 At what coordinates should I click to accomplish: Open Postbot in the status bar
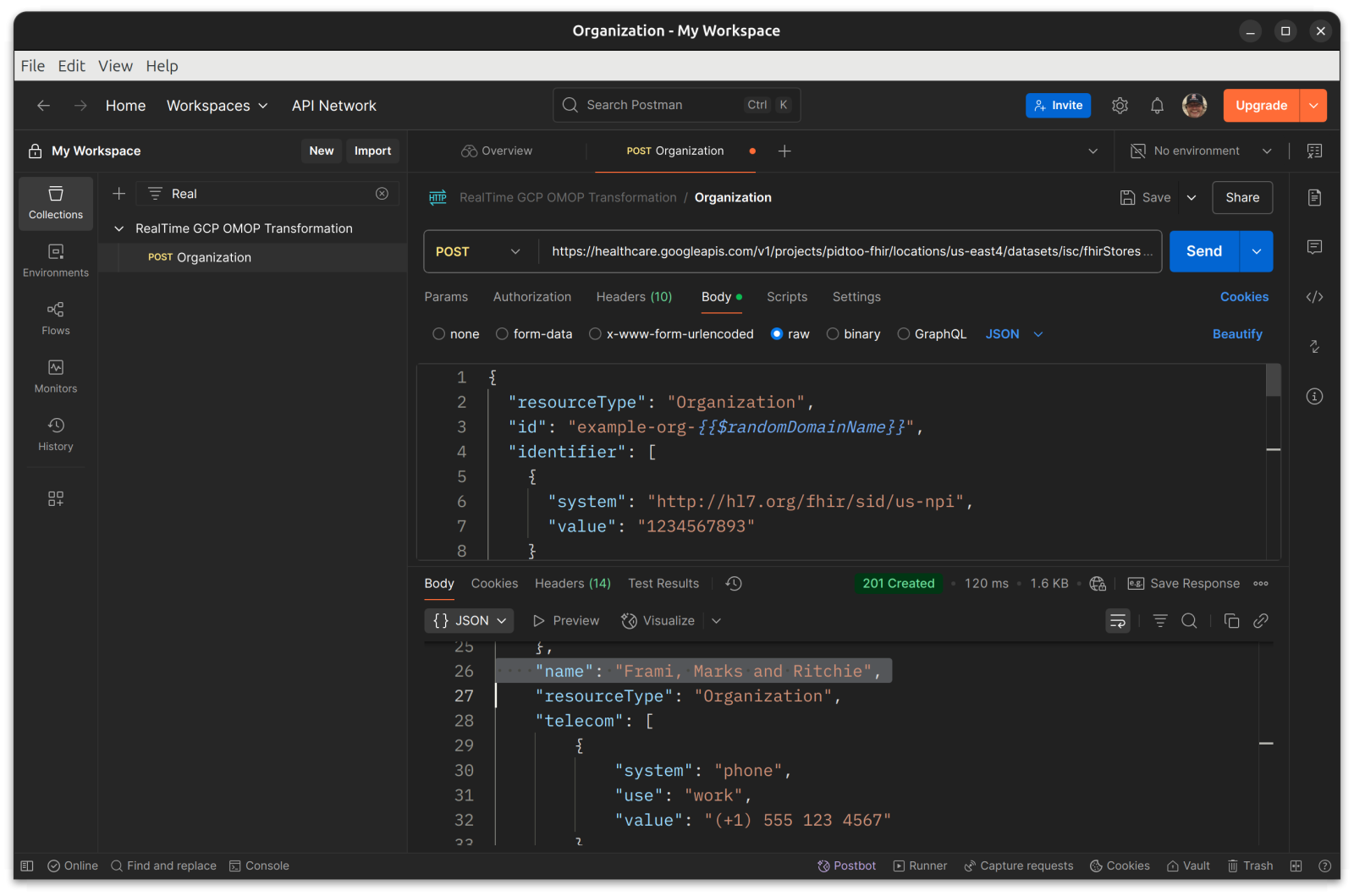pyautogui.click(x=846, y=866)
